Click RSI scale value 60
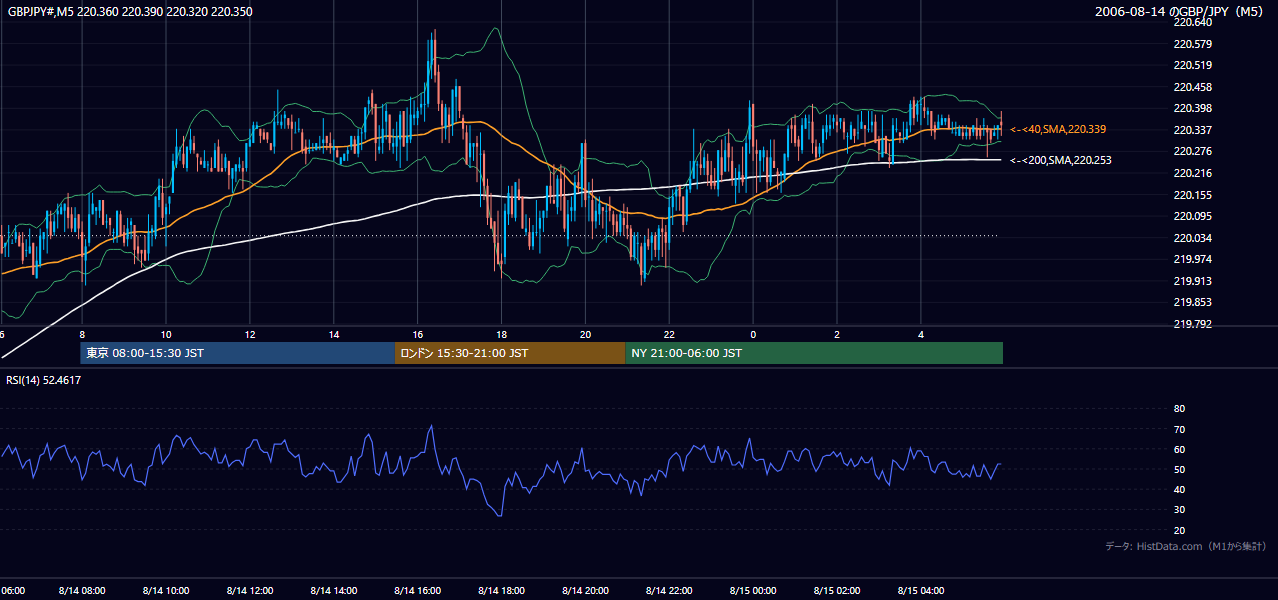Image resolution: width=1278 pixels, height=600 pixels. (x=1179, y=449)
